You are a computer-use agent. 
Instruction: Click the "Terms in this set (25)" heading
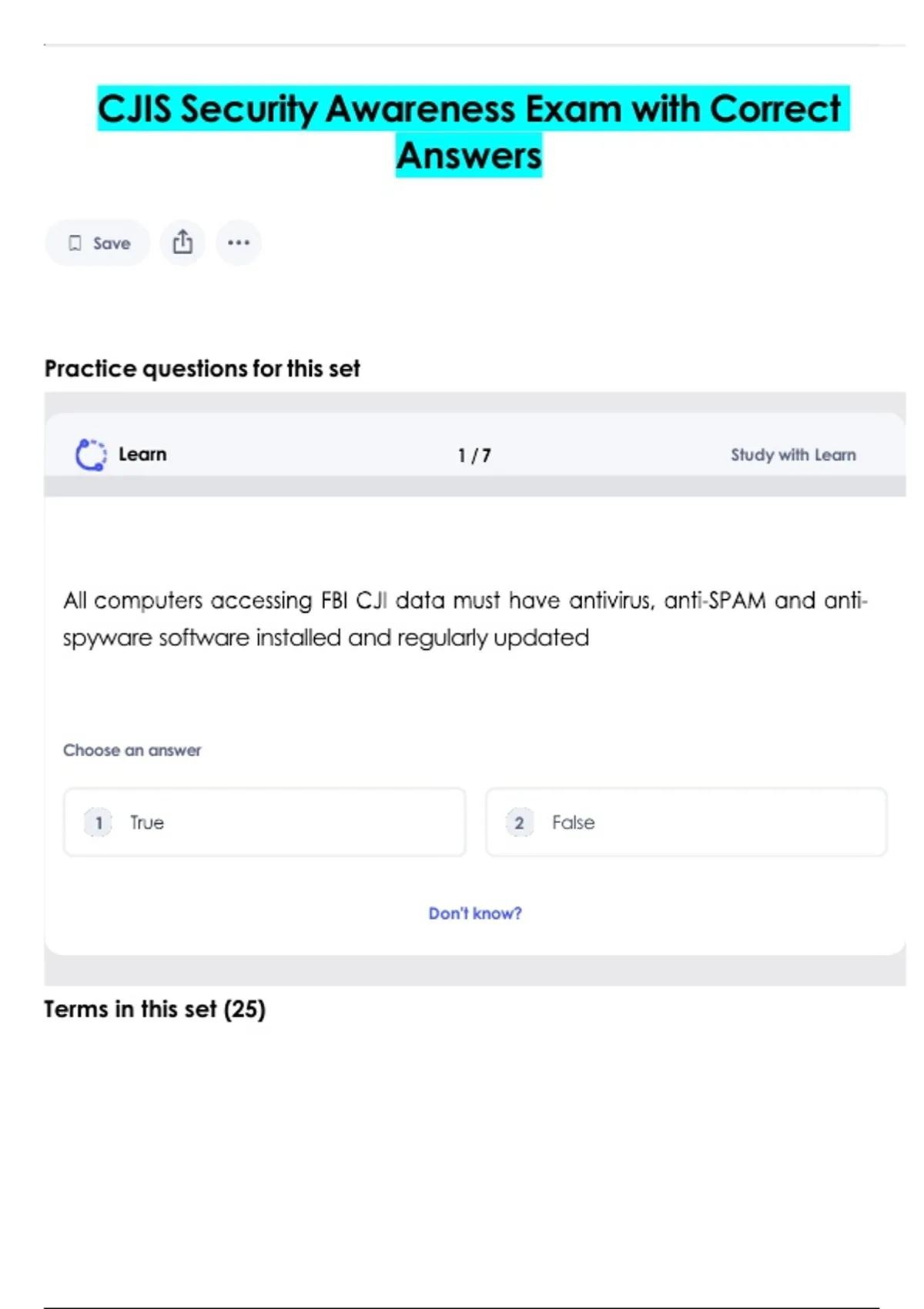pyautogui.click(x=155, y=1009)
